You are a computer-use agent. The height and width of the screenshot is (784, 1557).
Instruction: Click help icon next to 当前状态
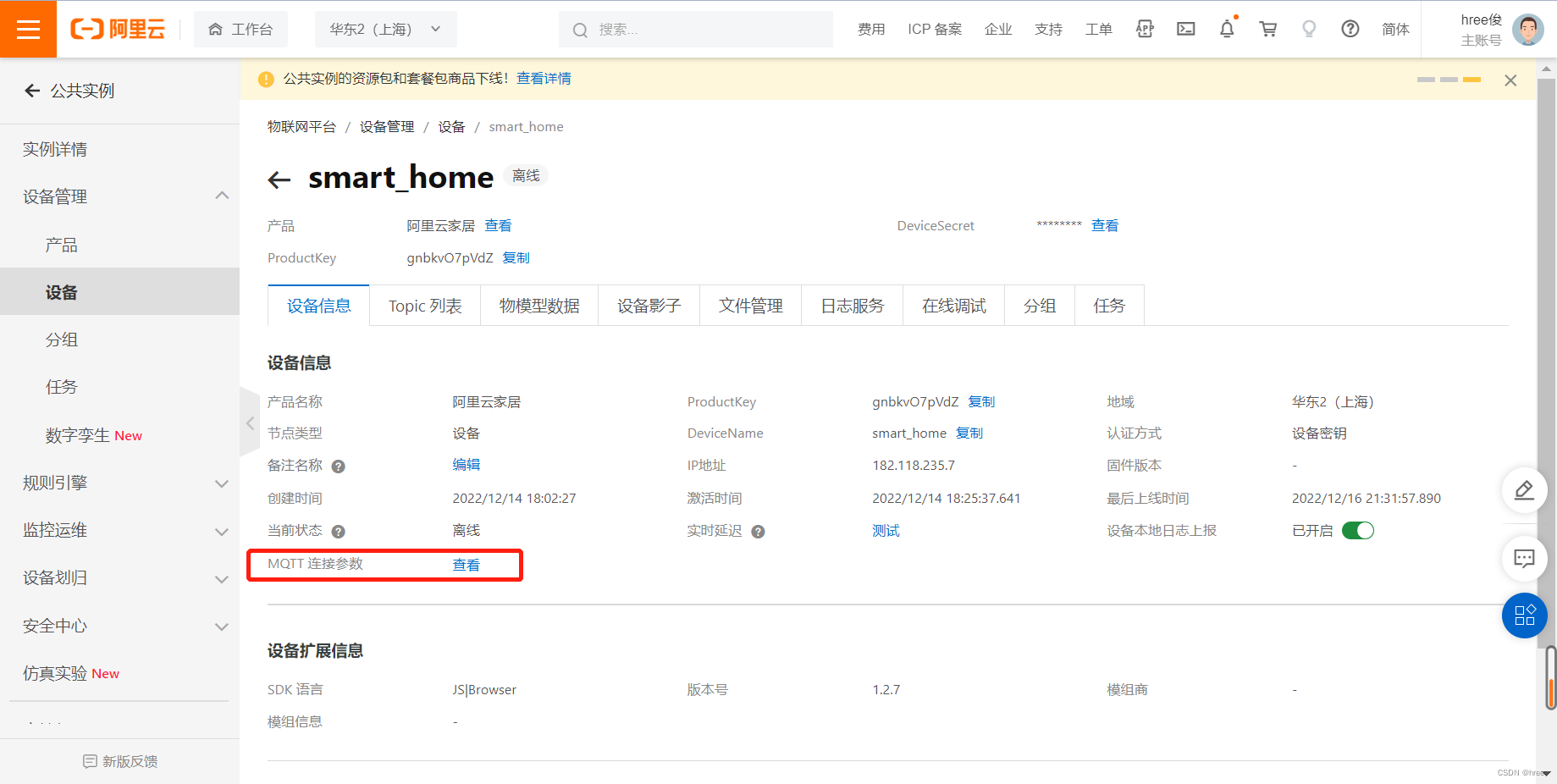(338, 532)
